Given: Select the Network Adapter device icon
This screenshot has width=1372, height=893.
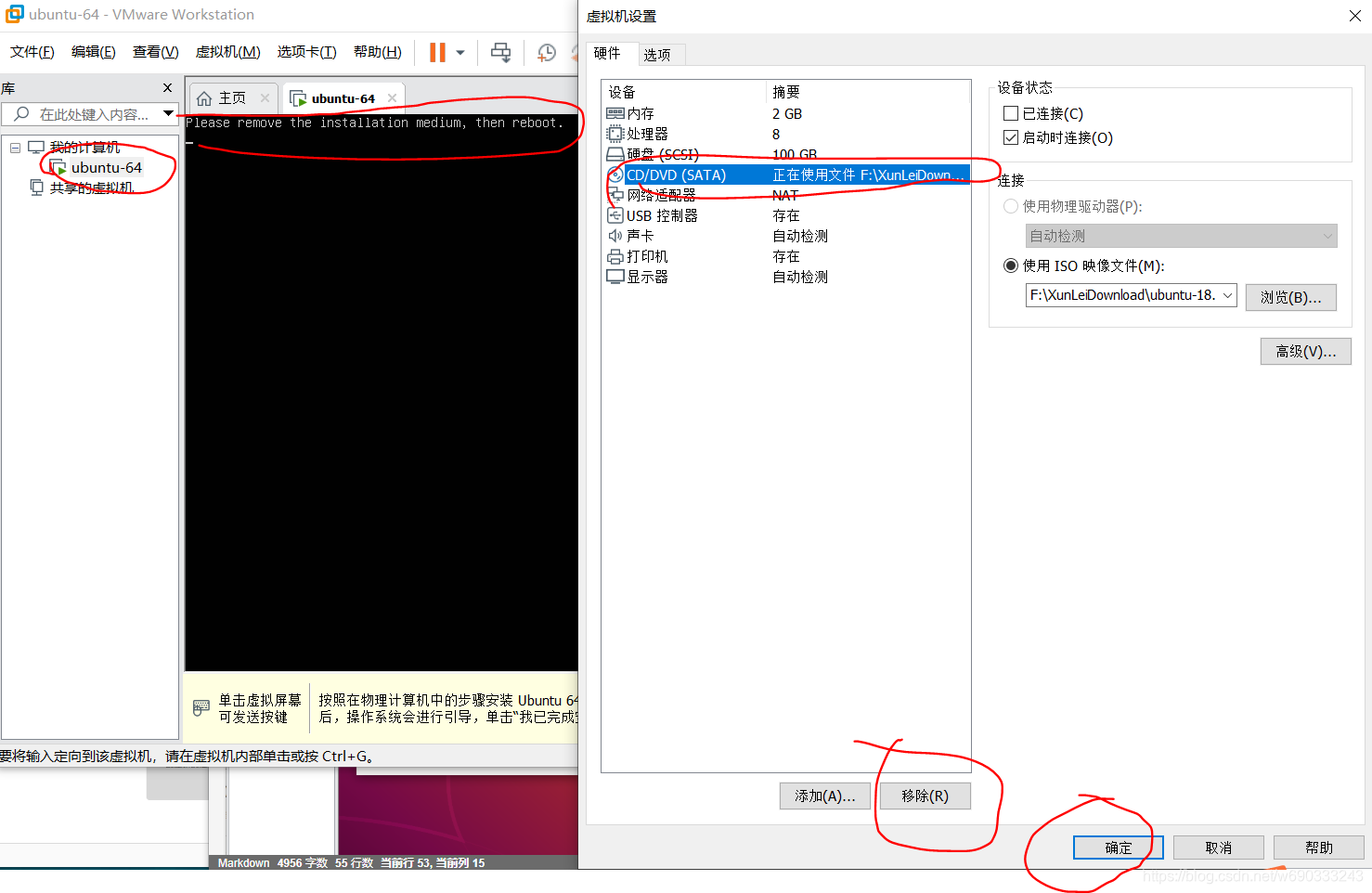Looking at the screenshot, I should pos(615,195).
